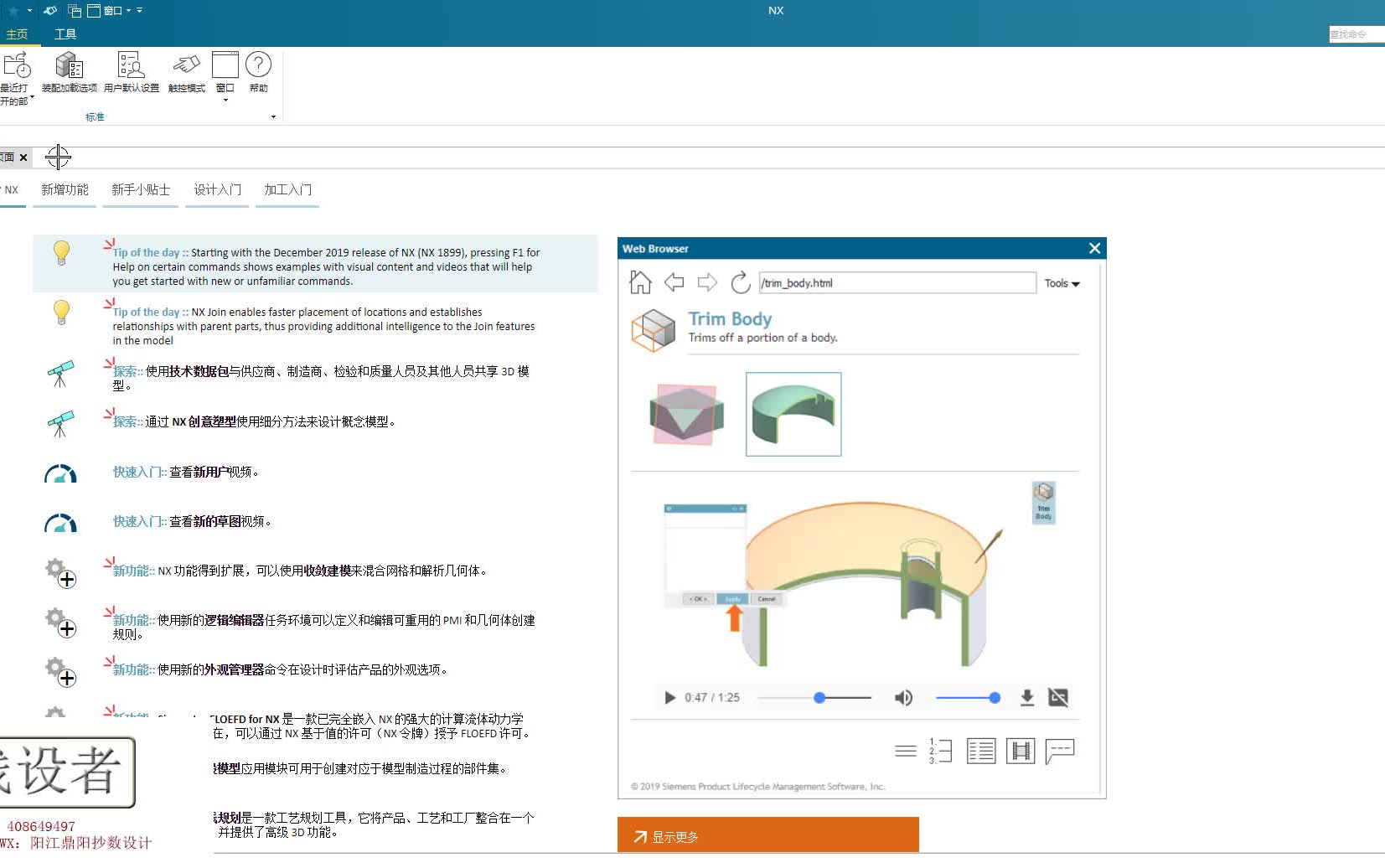Viewport: 1385px width, 868px height.
Task: Click the 显示更多 button
Action: tap(767, 834)
